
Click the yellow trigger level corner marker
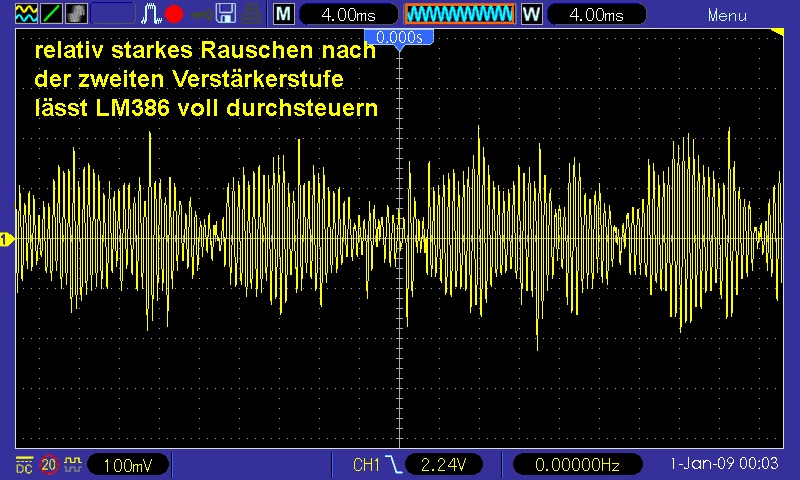click(x=777, y=33)
